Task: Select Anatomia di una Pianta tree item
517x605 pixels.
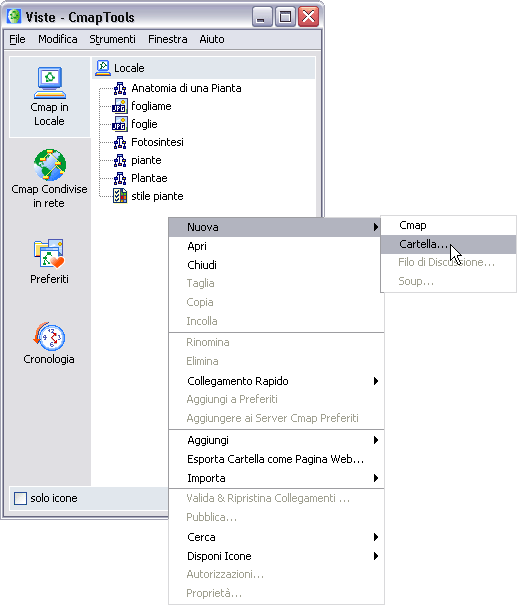Action: pyautogui.click(x=186, y=88)
